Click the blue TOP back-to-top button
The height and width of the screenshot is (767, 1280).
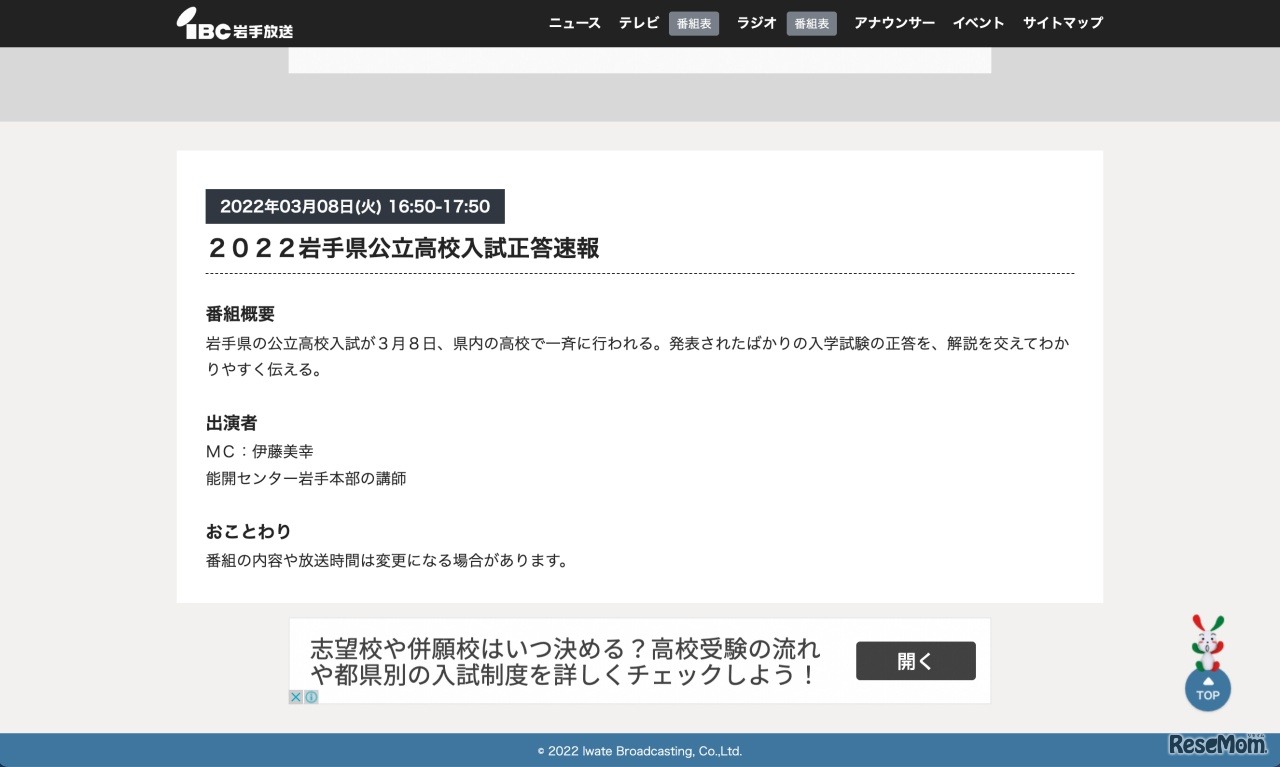point(1208,690)
